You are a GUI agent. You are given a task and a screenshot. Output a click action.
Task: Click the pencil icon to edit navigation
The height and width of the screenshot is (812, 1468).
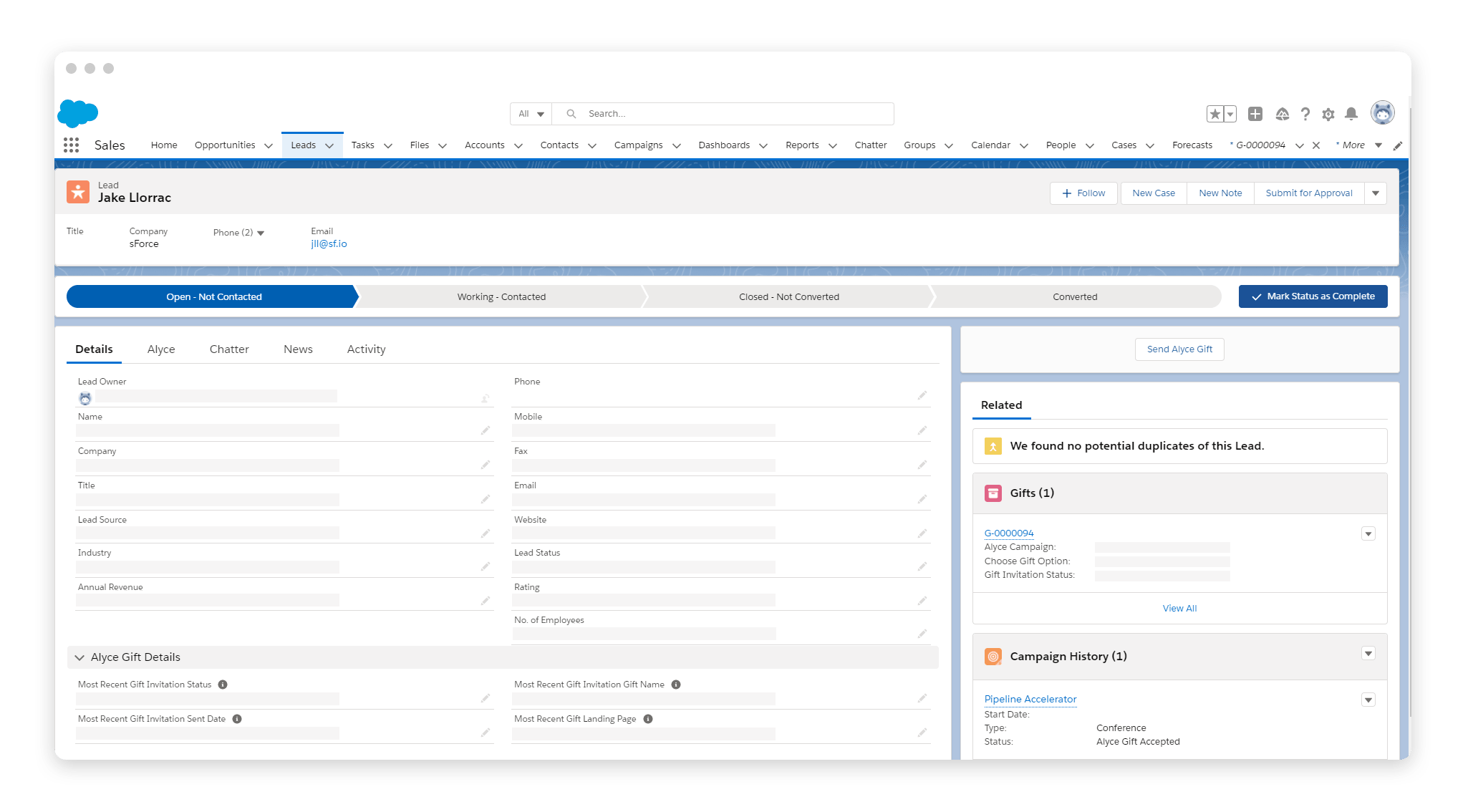coord(1398,145)
